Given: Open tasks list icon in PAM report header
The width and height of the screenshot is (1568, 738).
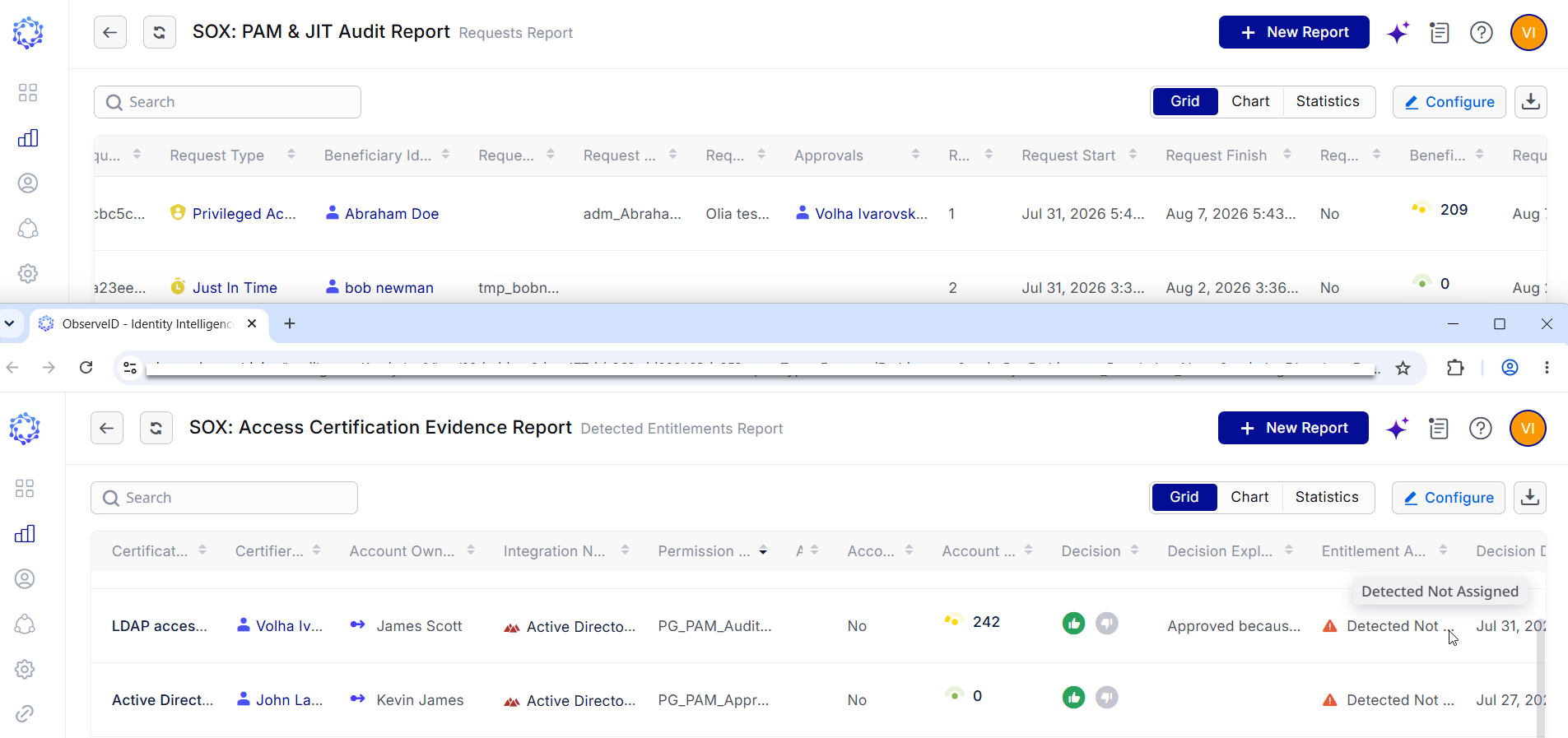Looking at the screenshot, I should pos(1440,32).
